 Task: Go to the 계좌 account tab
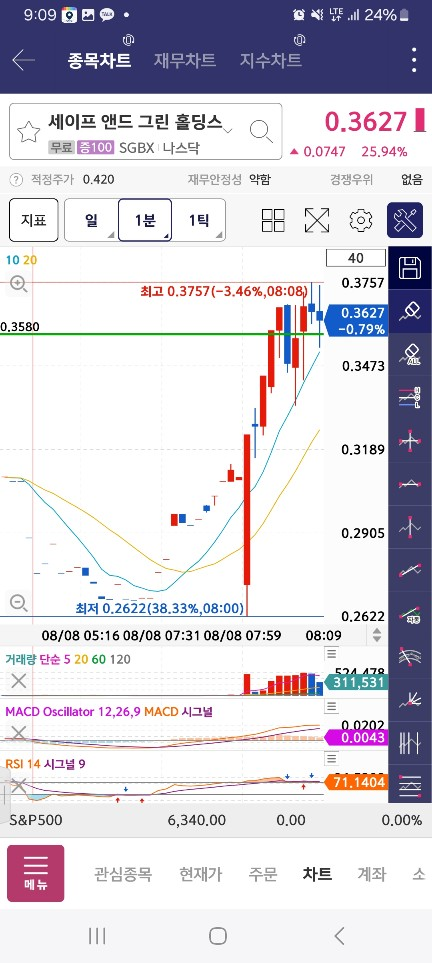372,874
